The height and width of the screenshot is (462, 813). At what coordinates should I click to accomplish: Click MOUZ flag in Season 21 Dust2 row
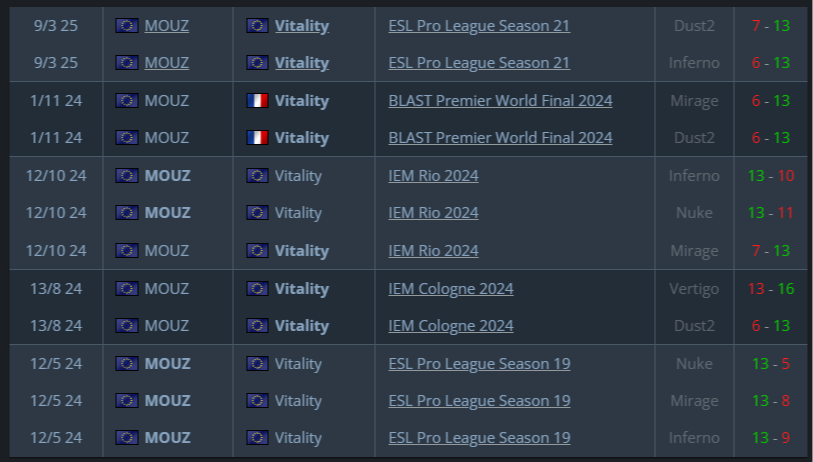(x=127, y=26)
